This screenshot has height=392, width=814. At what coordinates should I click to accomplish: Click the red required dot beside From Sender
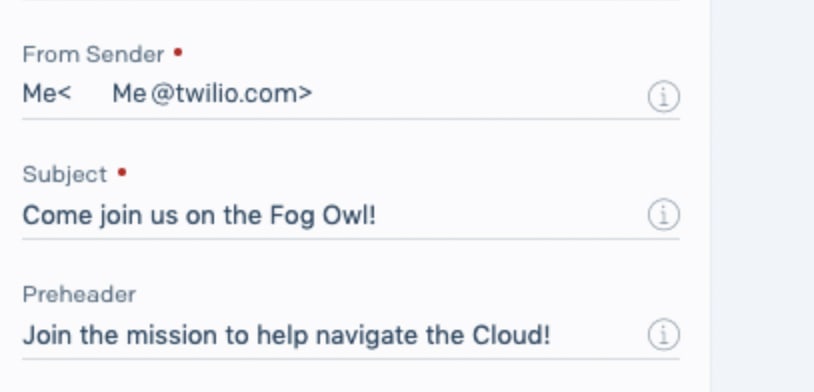pos(178,52)
